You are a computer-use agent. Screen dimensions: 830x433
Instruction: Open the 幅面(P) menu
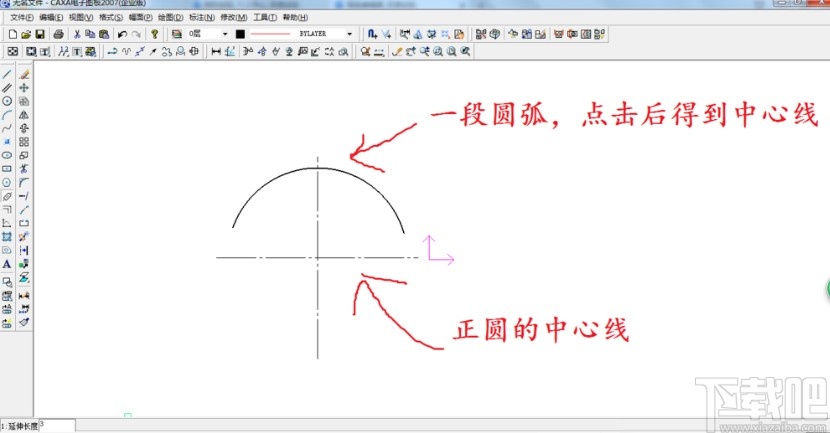[x=140, y=17]
